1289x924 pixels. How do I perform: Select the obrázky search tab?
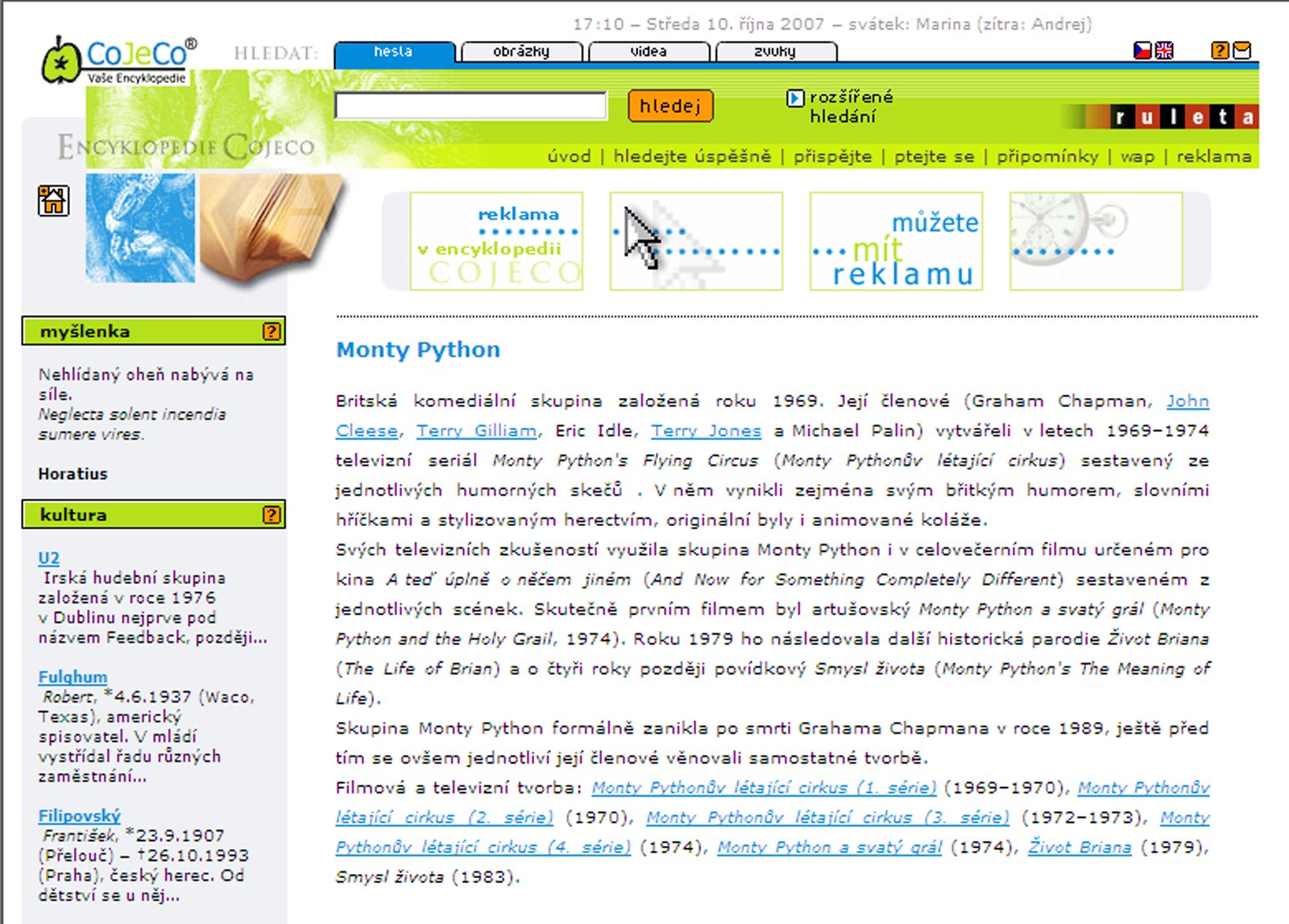(521, 52)
